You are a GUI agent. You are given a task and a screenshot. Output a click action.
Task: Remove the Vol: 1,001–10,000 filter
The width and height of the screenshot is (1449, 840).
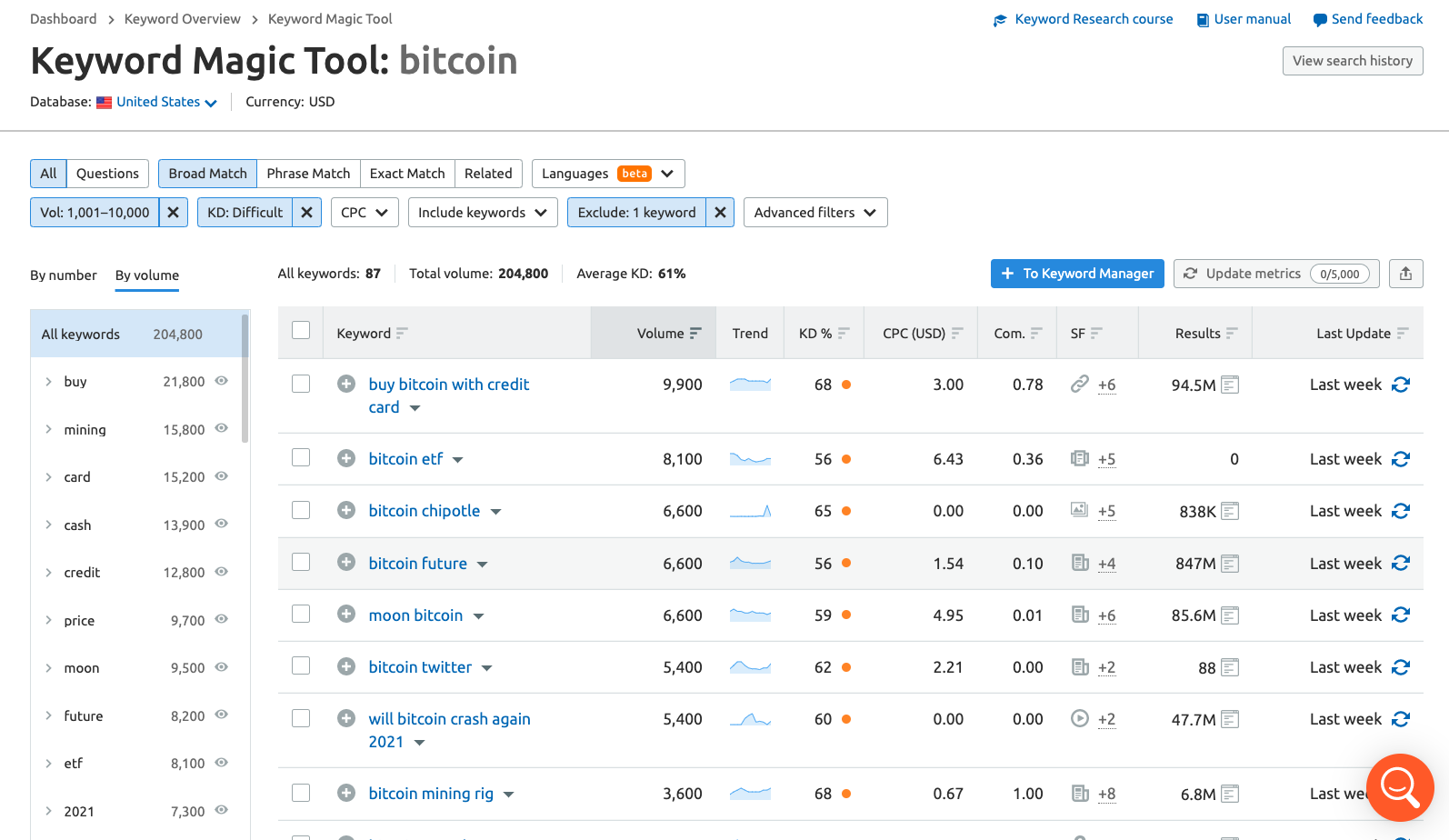click(173, 213)
